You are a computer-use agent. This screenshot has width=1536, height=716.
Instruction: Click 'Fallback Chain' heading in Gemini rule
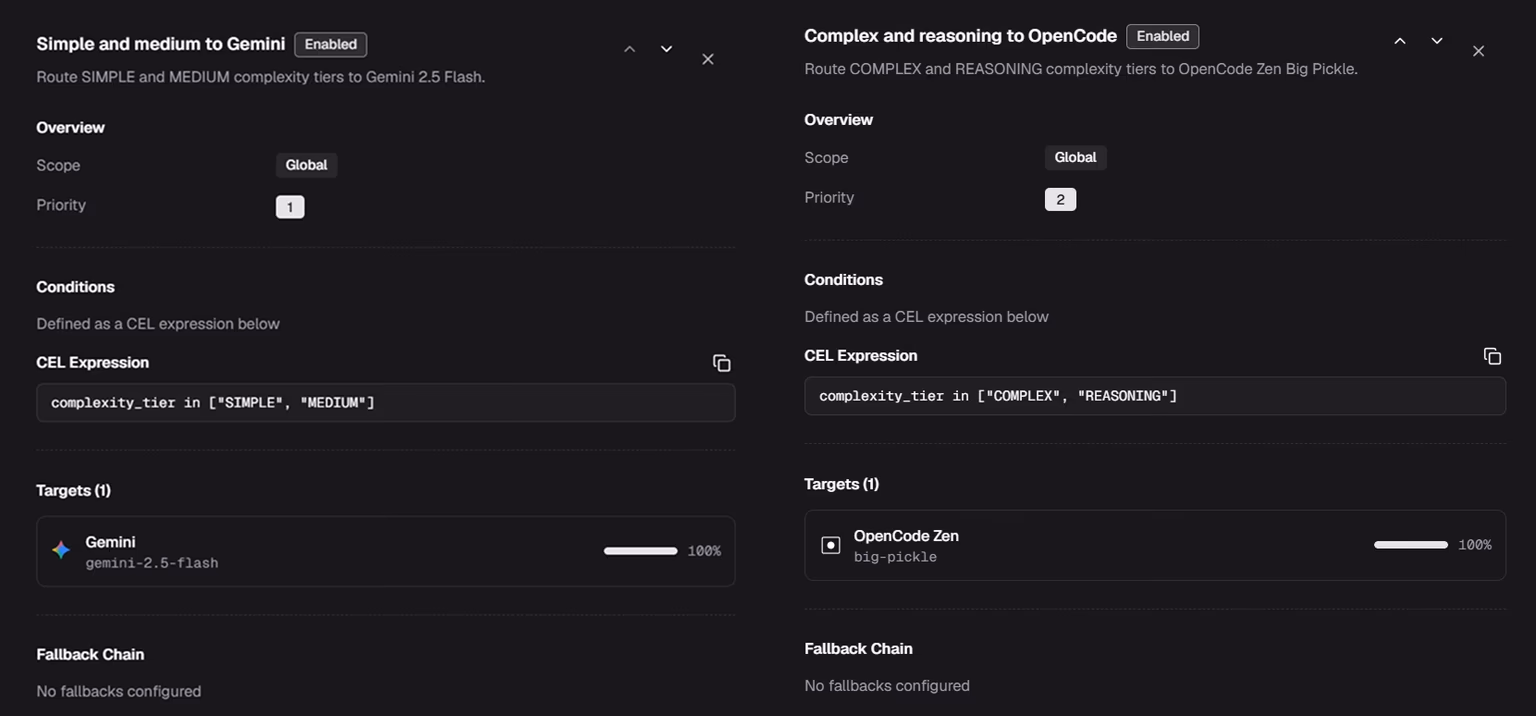(91, 654)
